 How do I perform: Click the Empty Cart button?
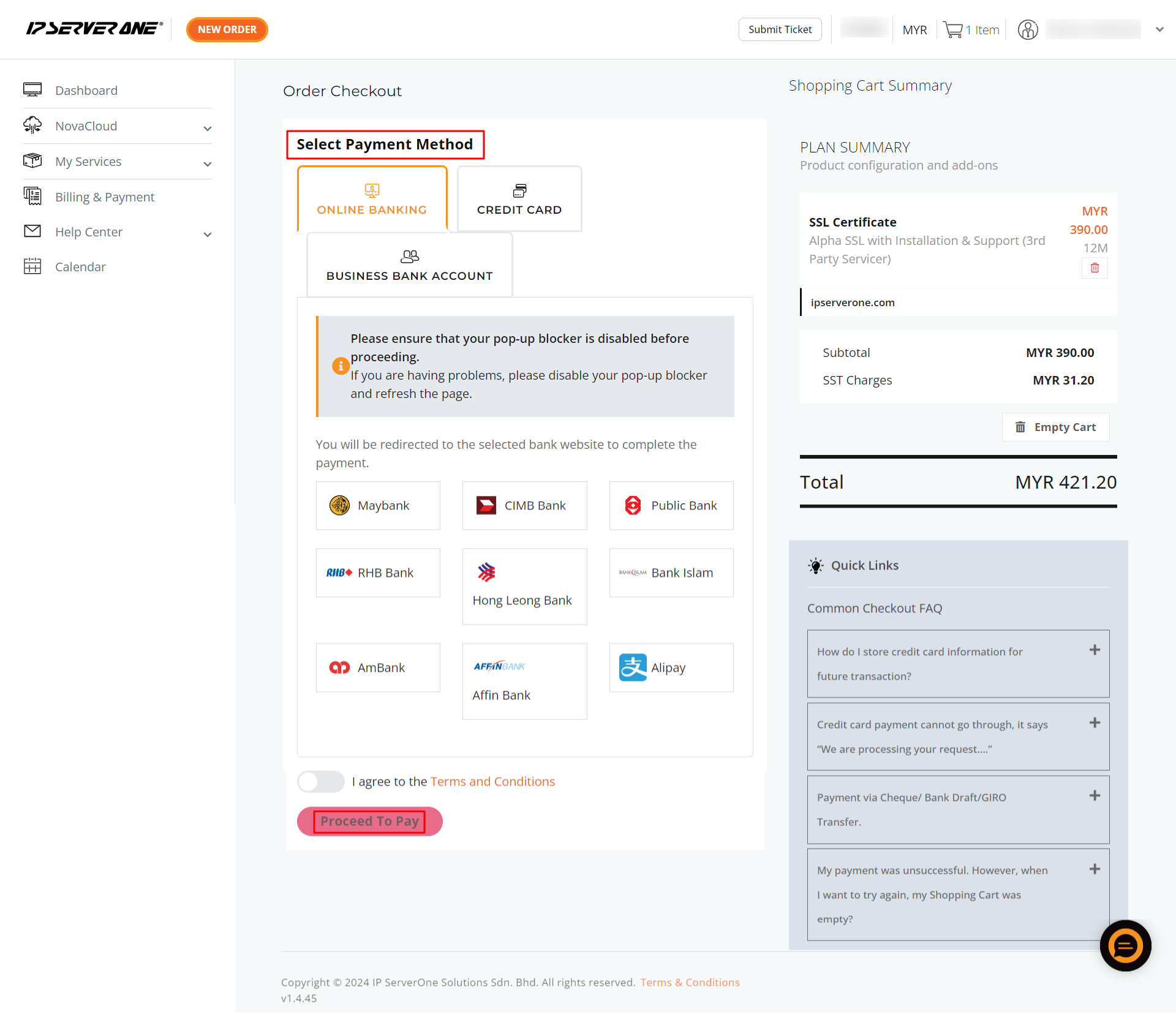tap(1056, 427)
